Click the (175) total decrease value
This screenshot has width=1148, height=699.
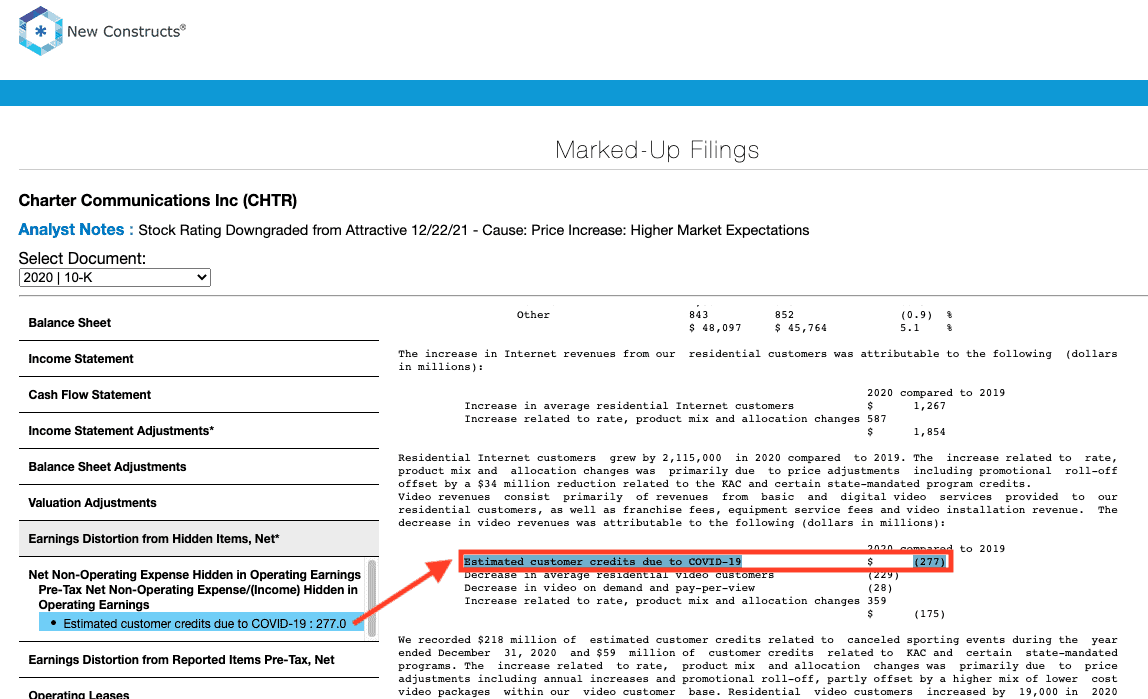click(930, 614)
